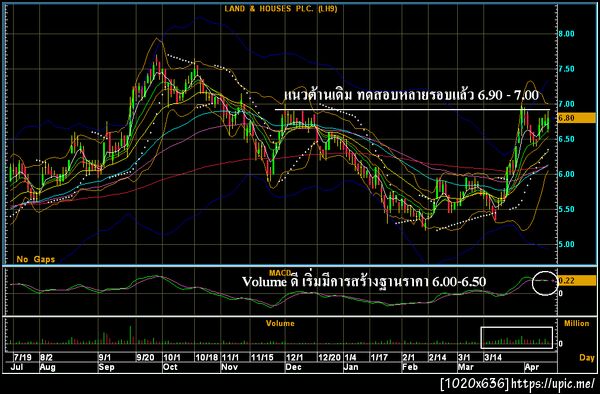Click the Million unit label
The width and height of the screenshot is (600, 394).
[x=577, y=323]
